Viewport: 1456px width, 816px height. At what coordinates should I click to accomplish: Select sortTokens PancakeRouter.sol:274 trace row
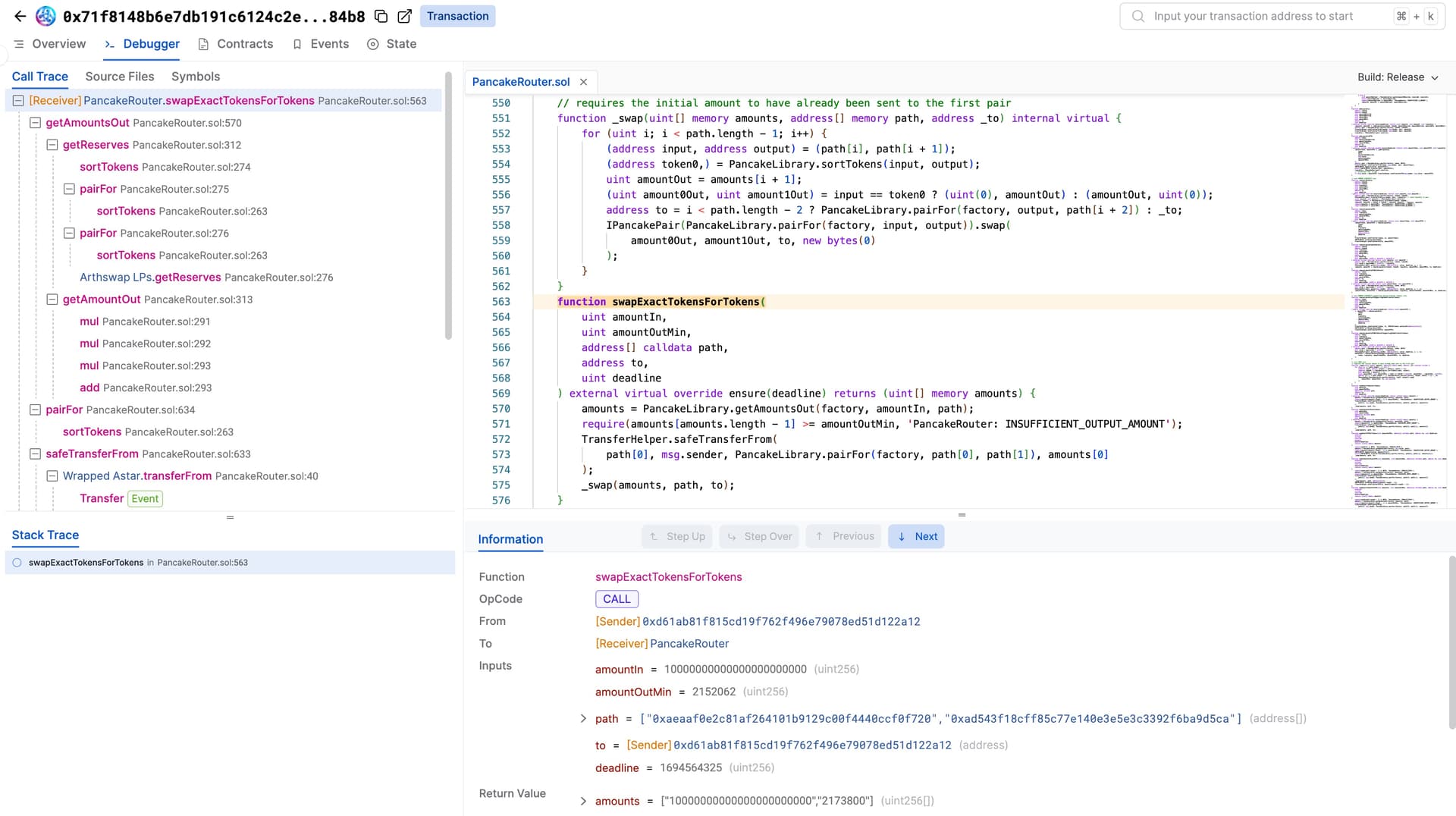[x=165, y=167]
